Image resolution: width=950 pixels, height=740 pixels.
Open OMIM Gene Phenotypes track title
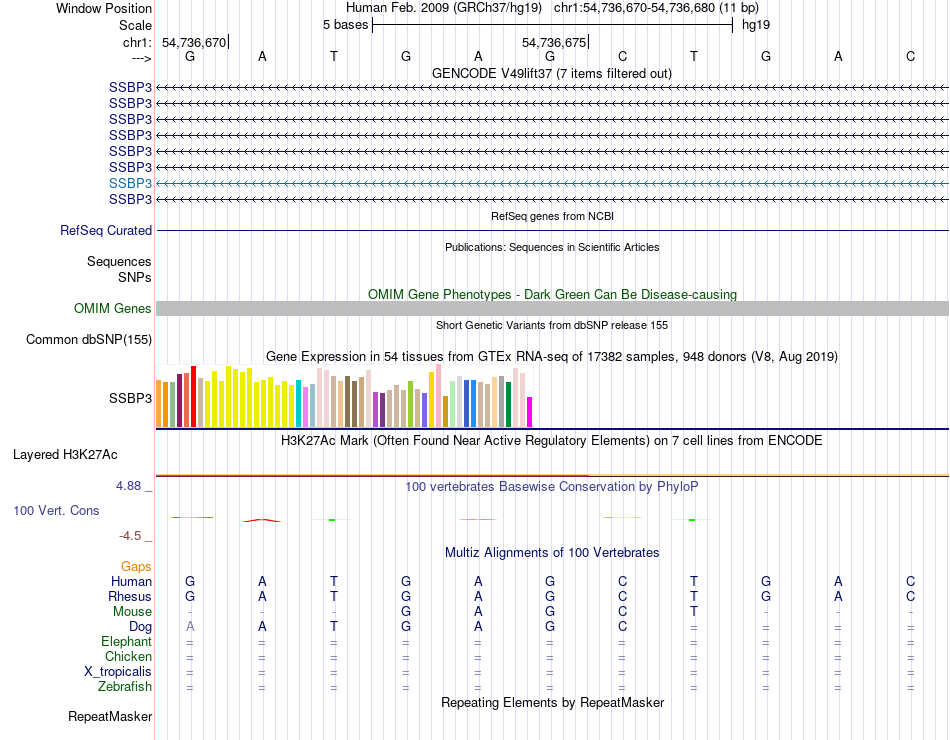point(552,295)
